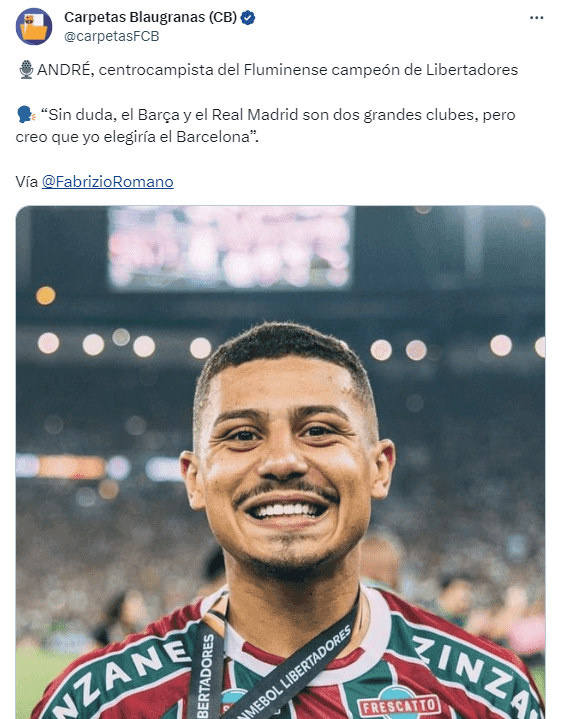The height and width of the screenshot is (719, 561).
Task: Click the FRESCATTO logo on the shirt
Action: (398, 705)
